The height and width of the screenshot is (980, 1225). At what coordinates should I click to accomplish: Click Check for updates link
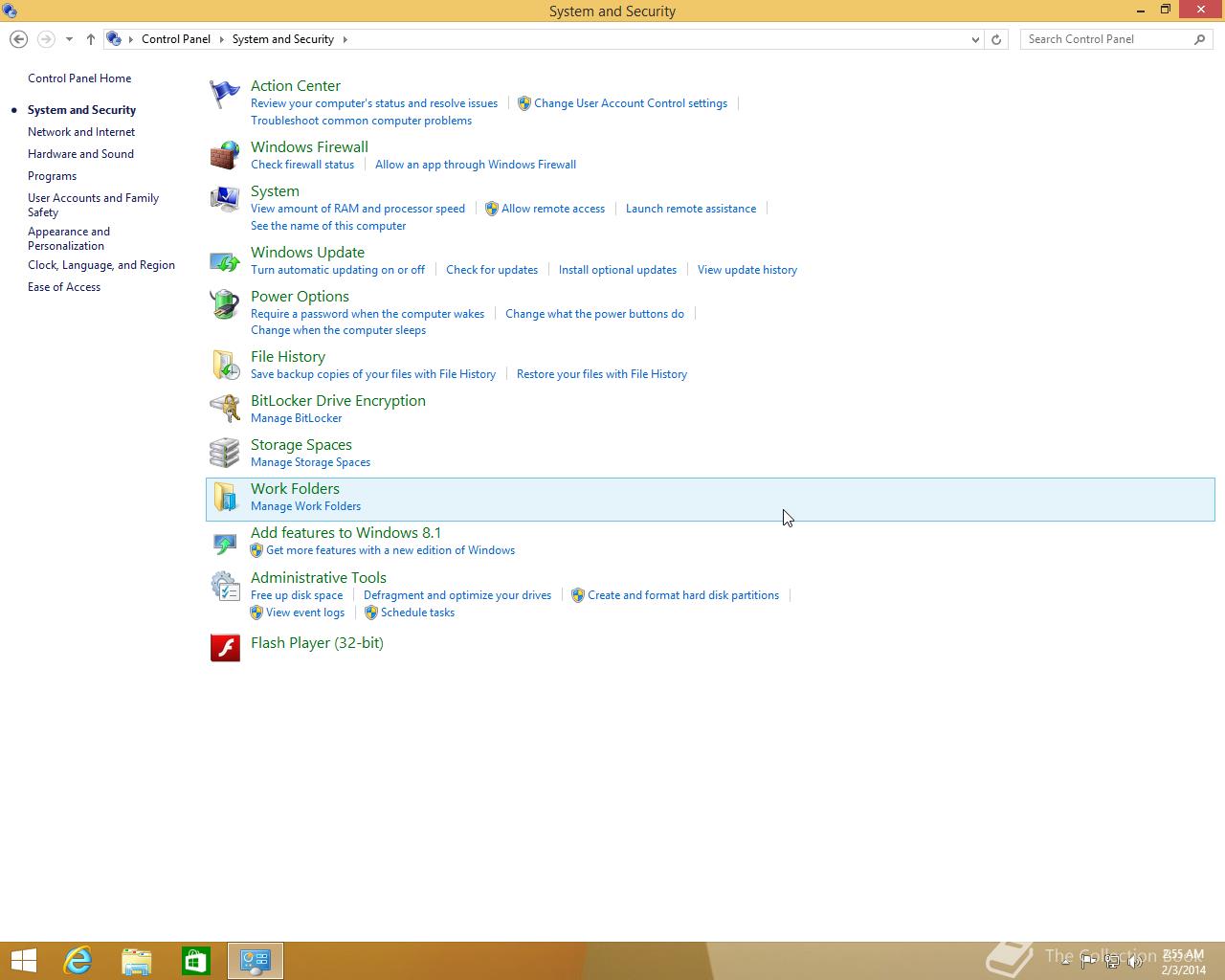click(x=492, y=270)
